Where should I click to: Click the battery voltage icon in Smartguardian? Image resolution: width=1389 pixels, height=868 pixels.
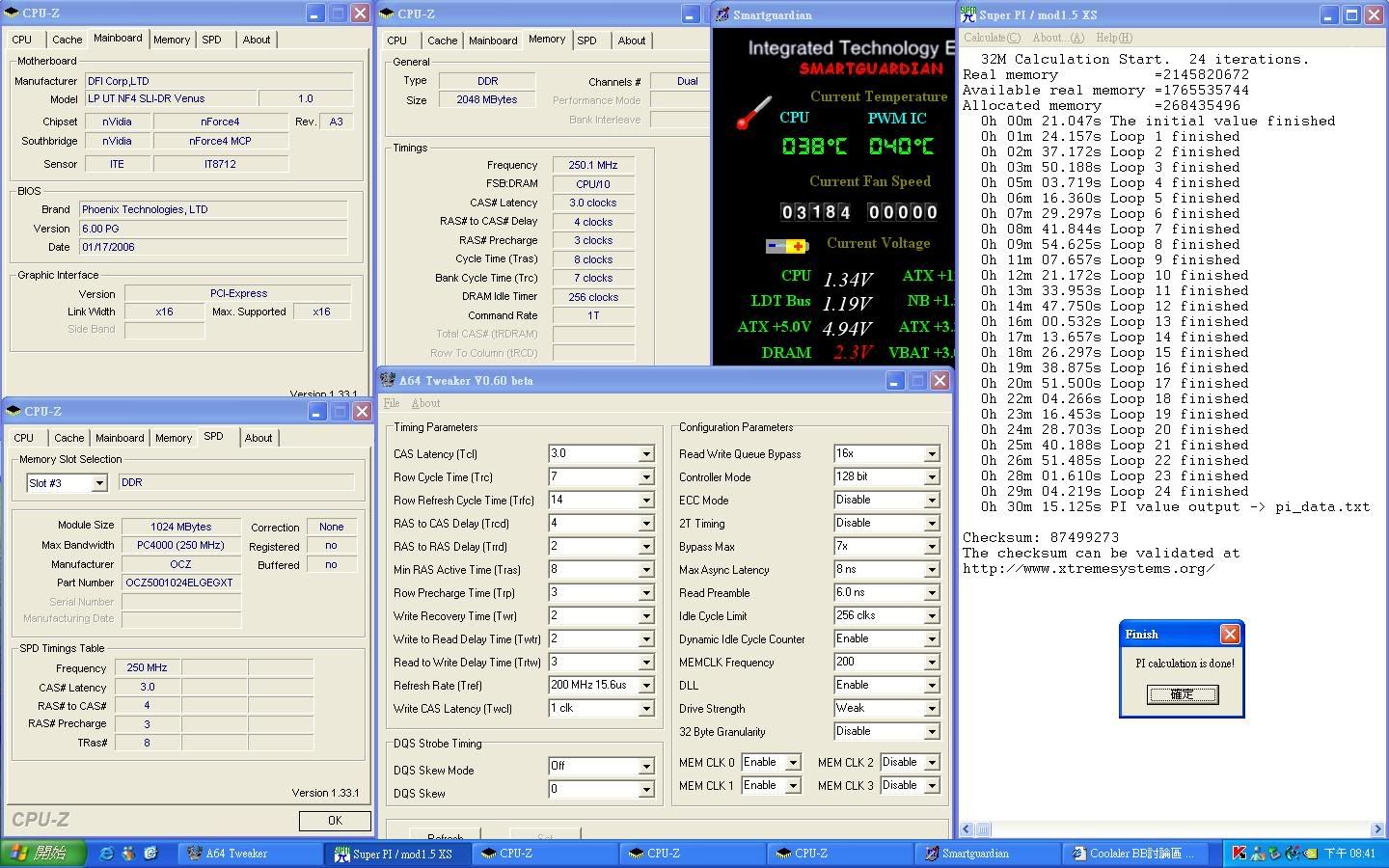pos(787,246)
